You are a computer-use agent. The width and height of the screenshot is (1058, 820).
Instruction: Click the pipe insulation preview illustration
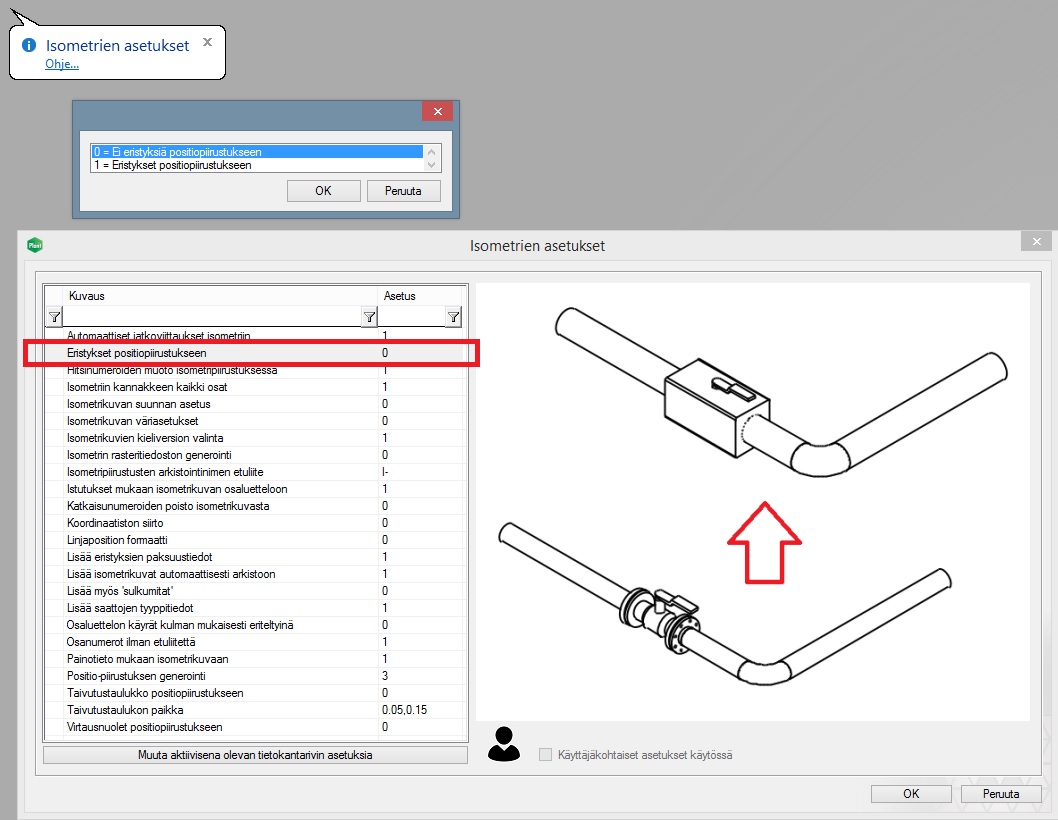752,502
